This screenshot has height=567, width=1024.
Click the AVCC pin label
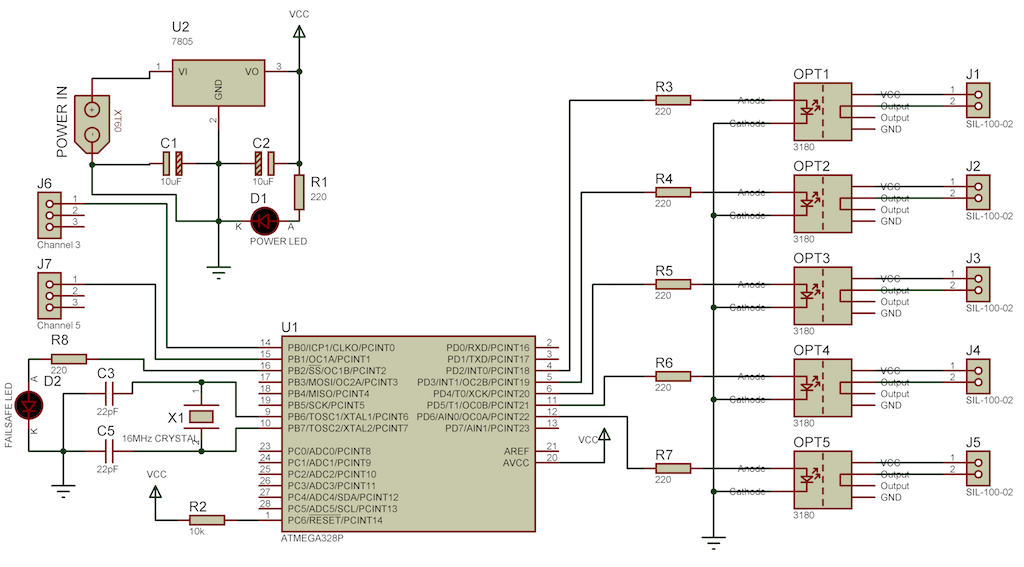(x=516, y=463)
